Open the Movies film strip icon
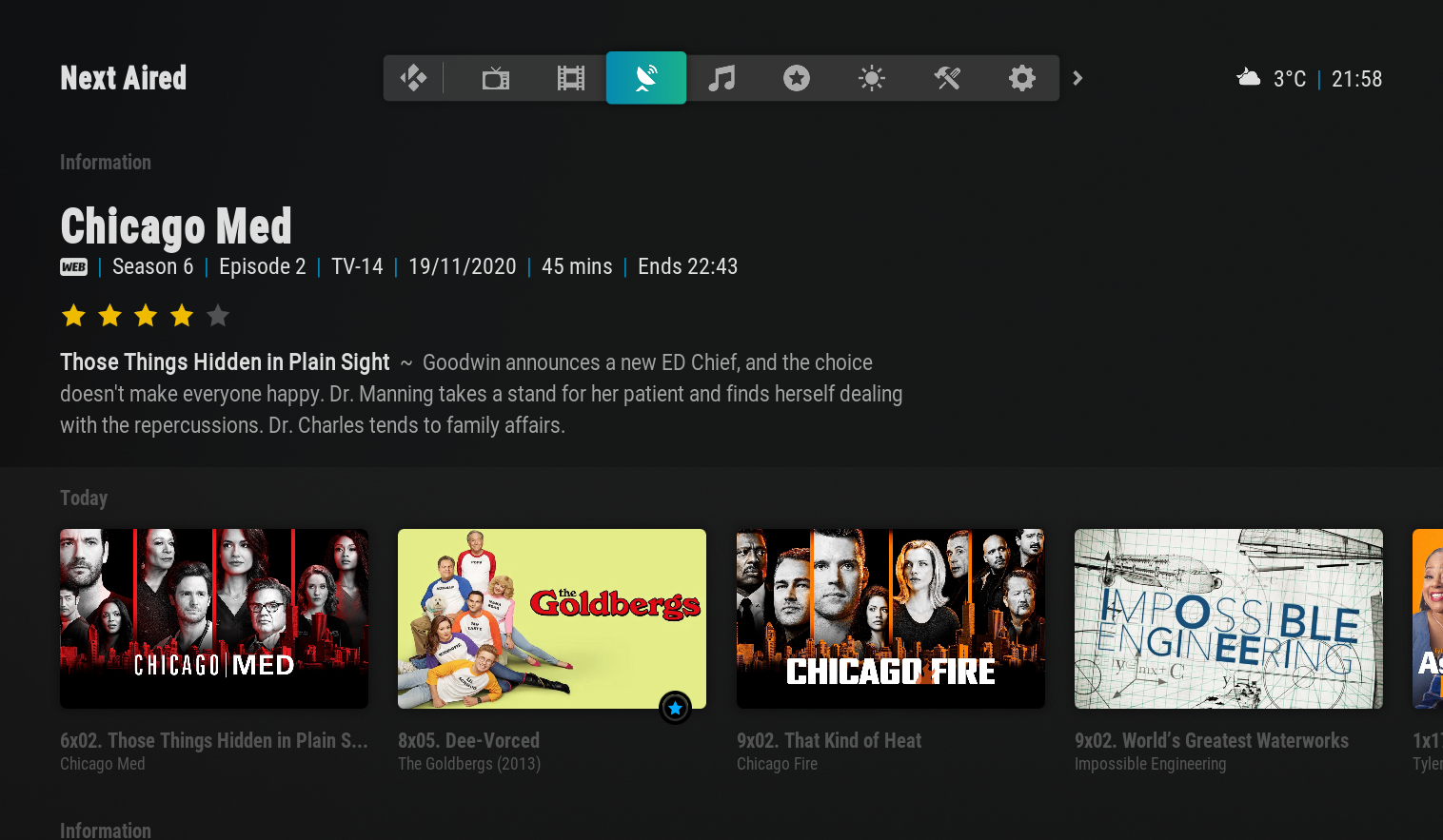1443x840 pixels. (571, 78)
